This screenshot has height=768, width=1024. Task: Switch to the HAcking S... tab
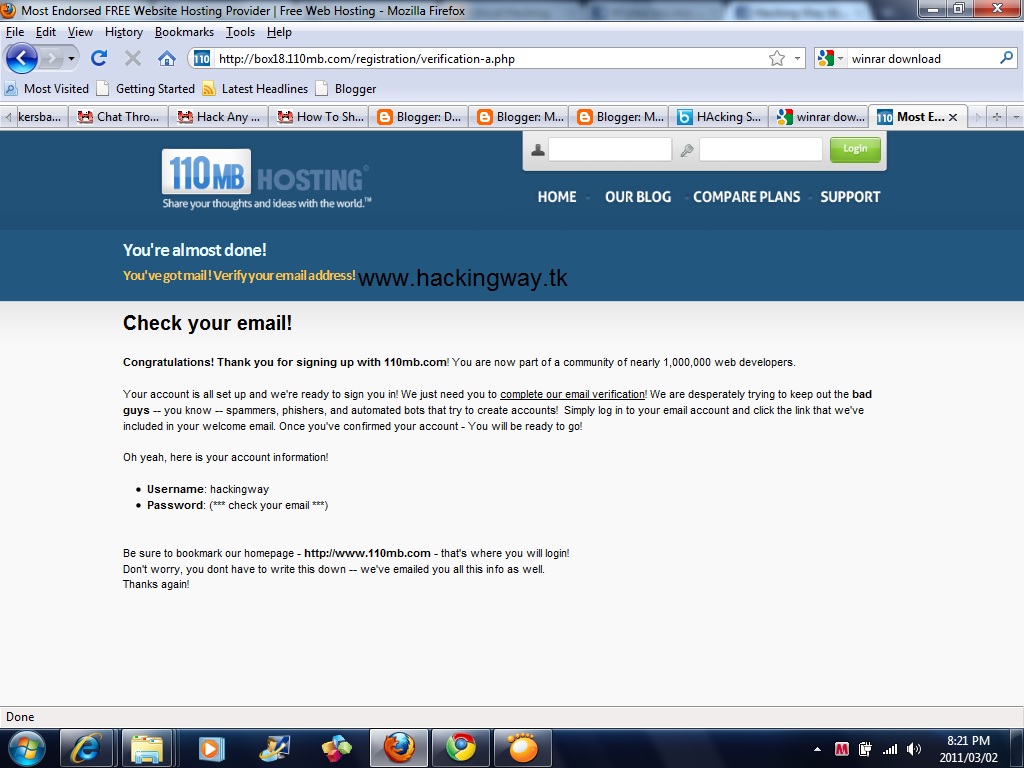pos(718,117)
